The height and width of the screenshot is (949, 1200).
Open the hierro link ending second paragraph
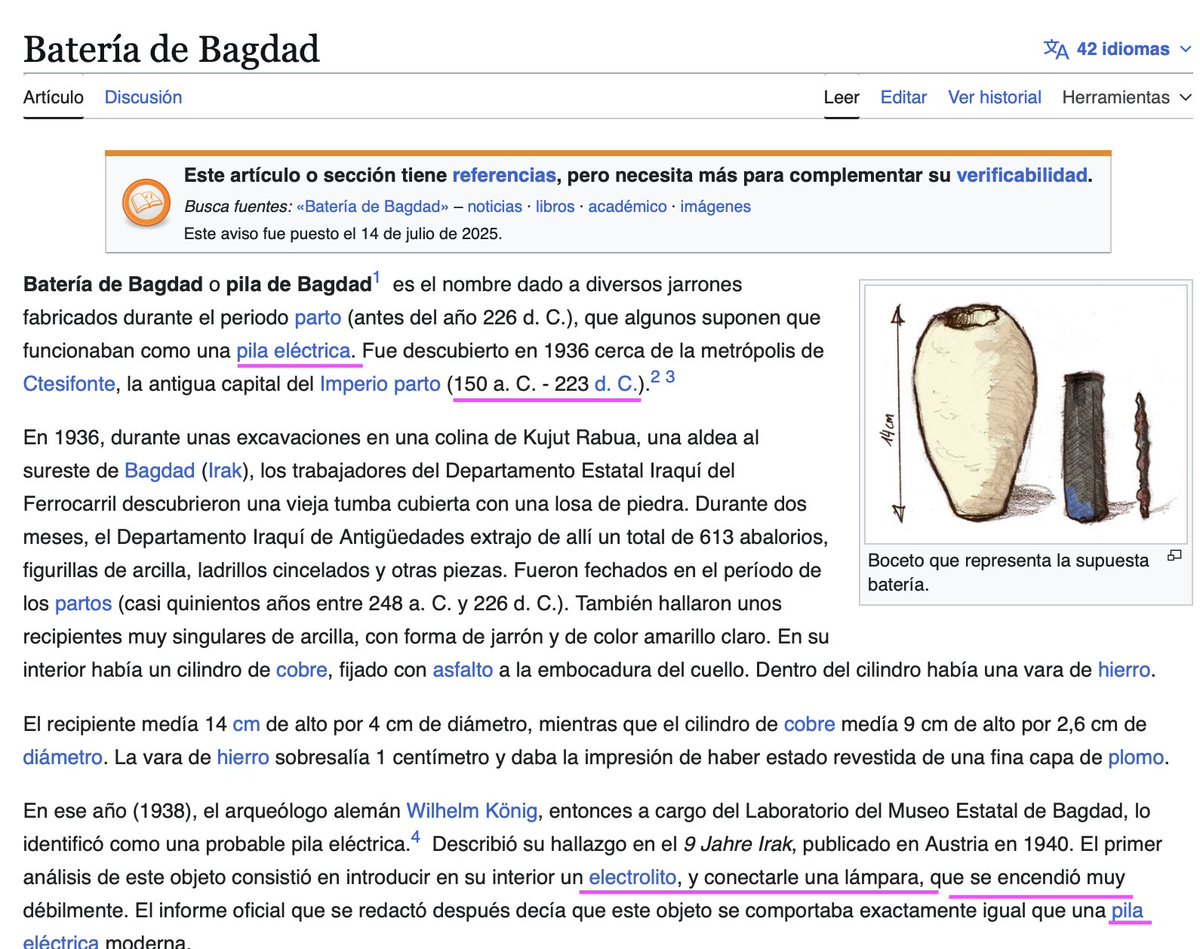coord(1124,670)
